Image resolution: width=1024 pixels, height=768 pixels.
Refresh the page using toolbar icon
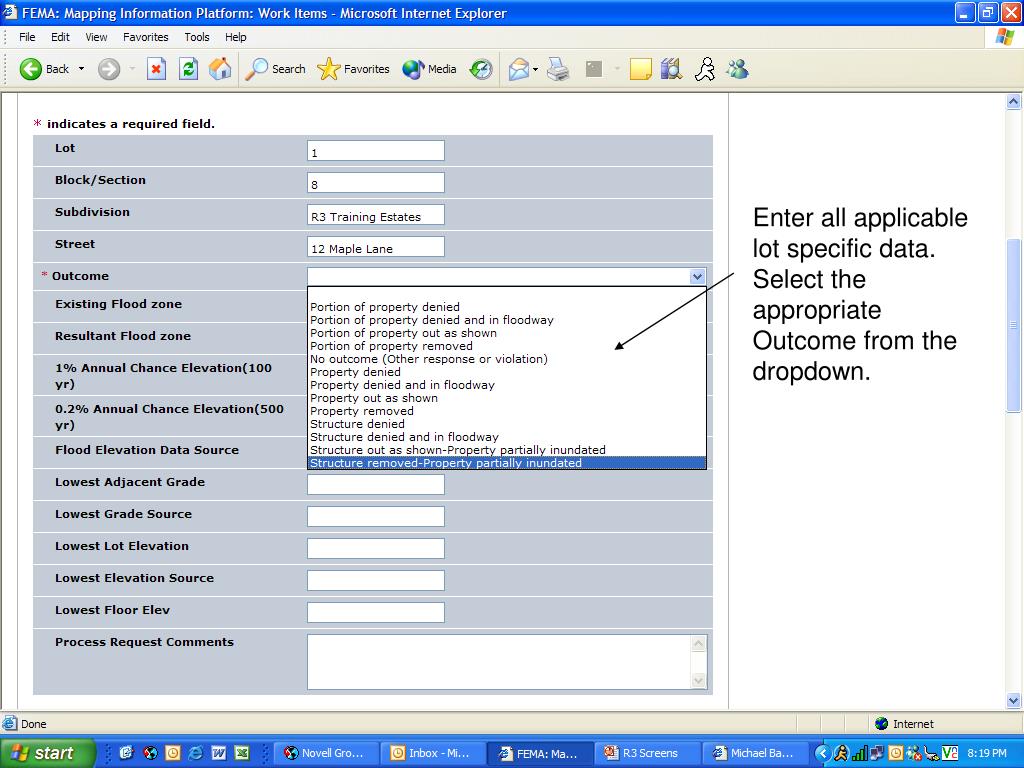tap(188, 69)
